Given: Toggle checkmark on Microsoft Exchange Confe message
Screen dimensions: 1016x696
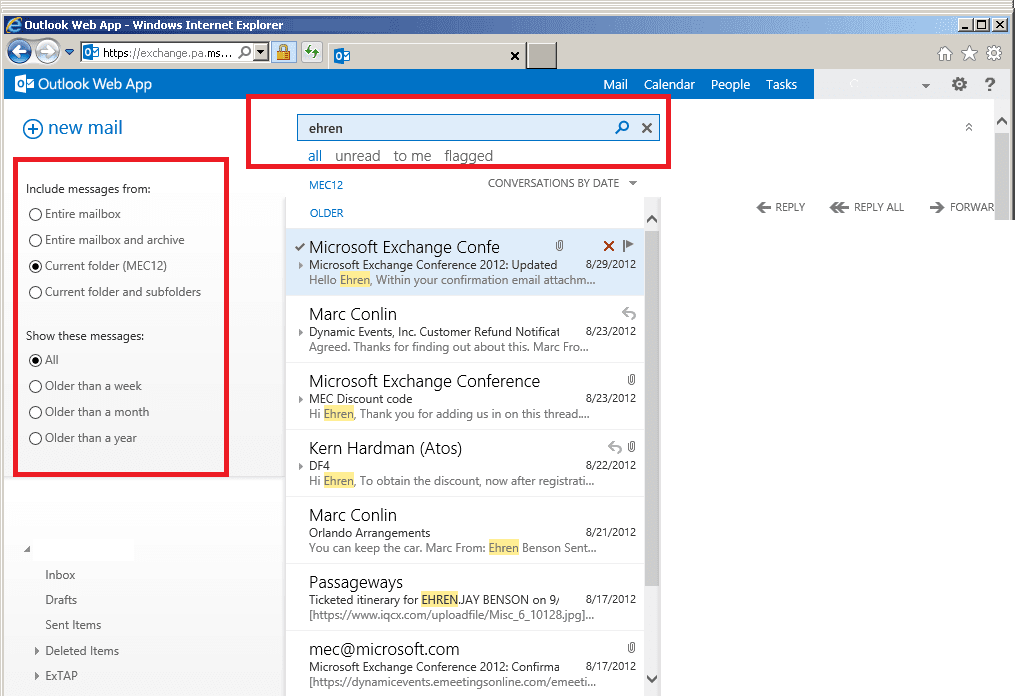Looking at the screenshot, I should pyautogui.click(x=299, y=247).
